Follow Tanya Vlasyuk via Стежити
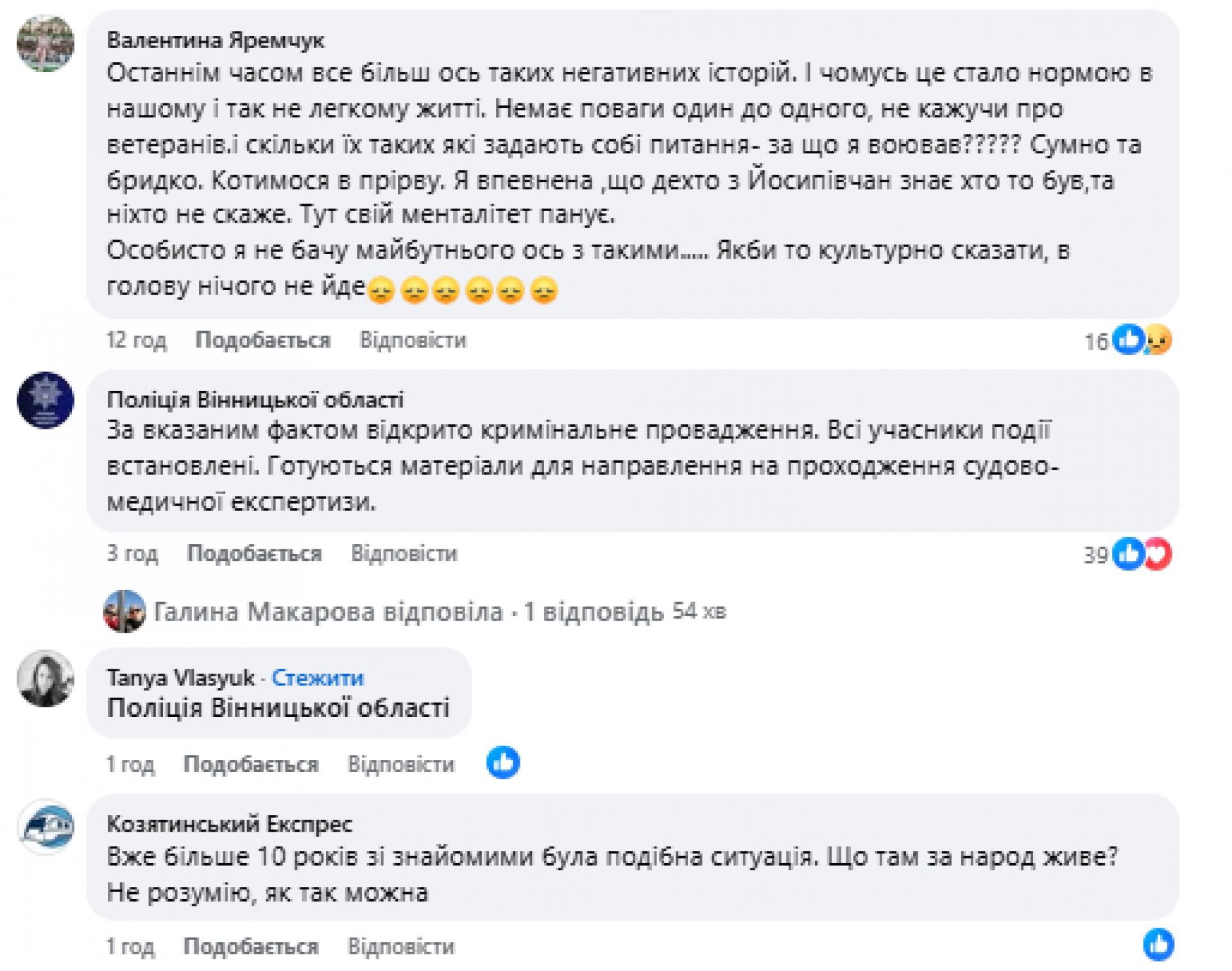The image size is (1232, 971). (318, 678)
